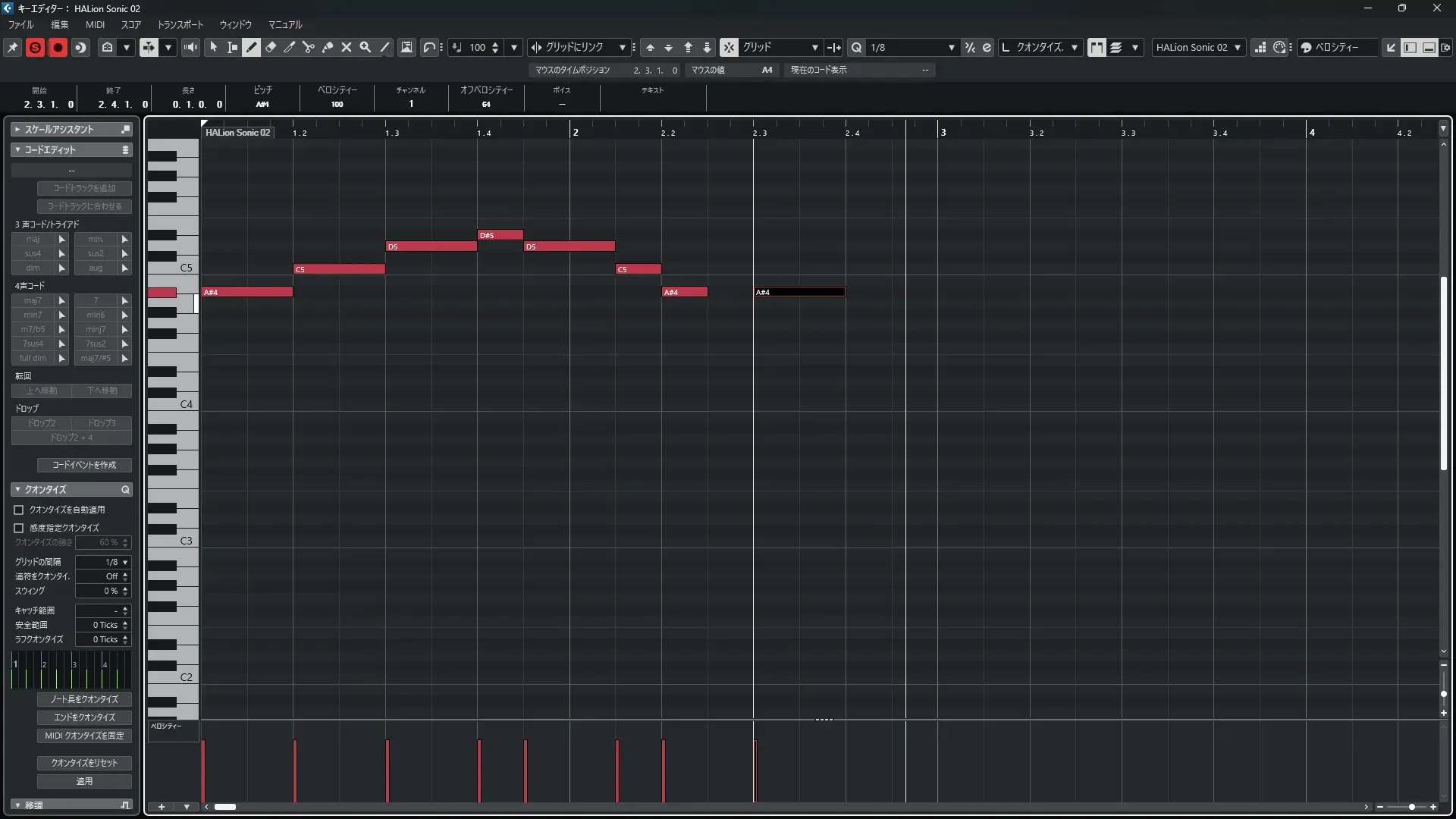Click the コードイベントを作成 button
The height and width of the screenshot is (819, 1456).
pos(84,465)
